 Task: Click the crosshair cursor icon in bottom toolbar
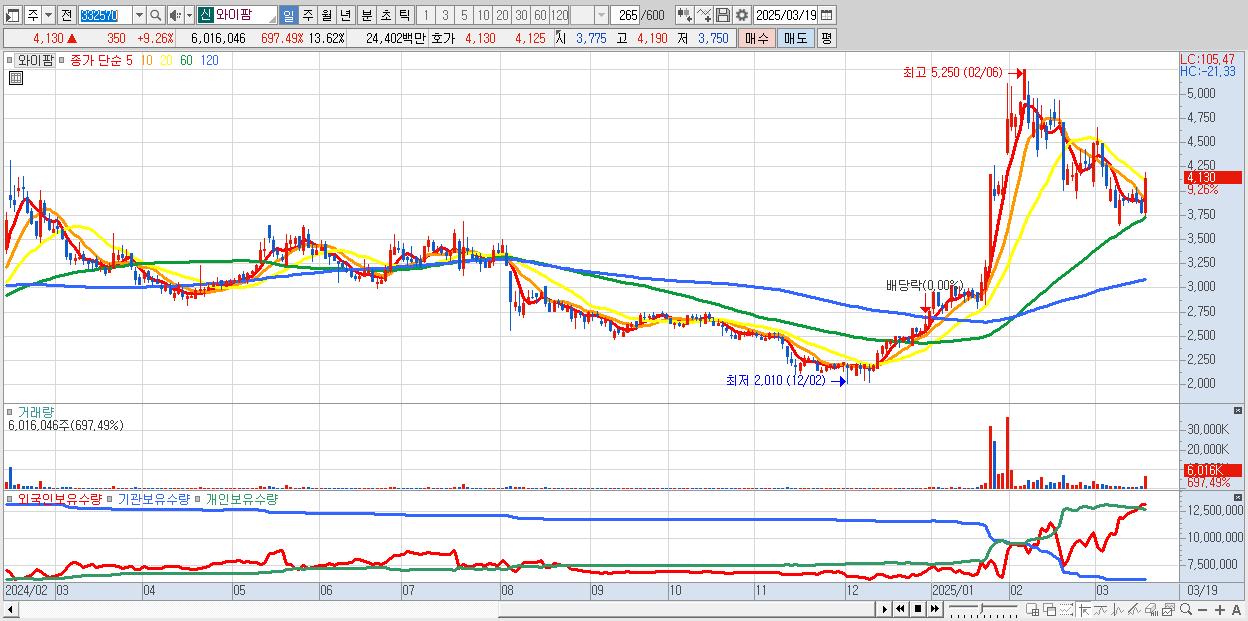1084,610
